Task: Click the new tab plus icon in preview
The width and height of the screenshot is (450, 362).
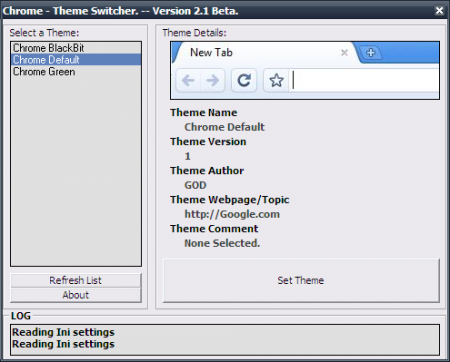Action: point(371,53)
